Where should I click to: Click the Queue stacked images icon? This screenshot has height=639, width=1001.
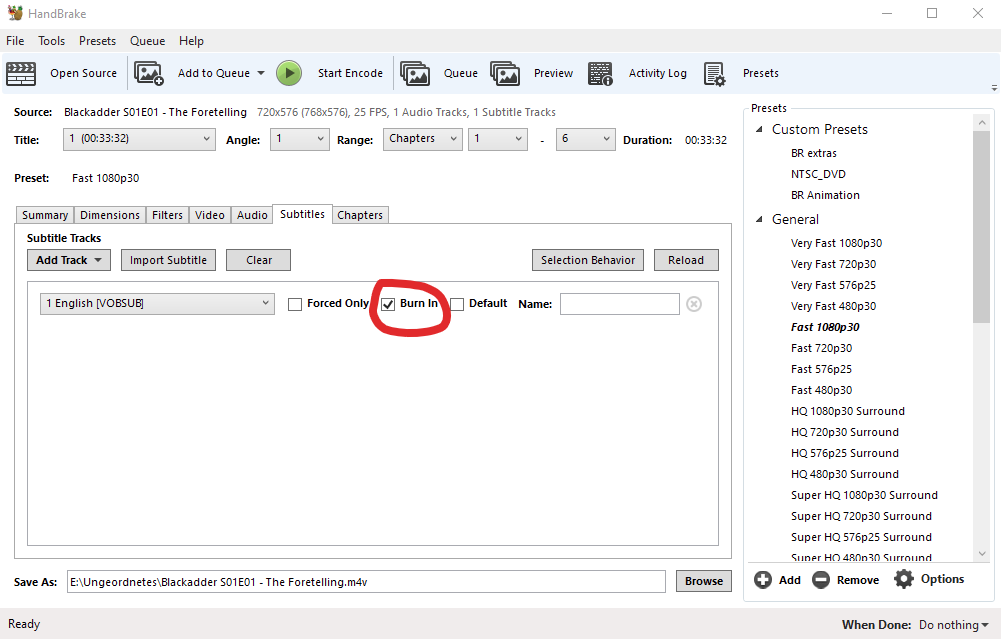coord(415,73)
